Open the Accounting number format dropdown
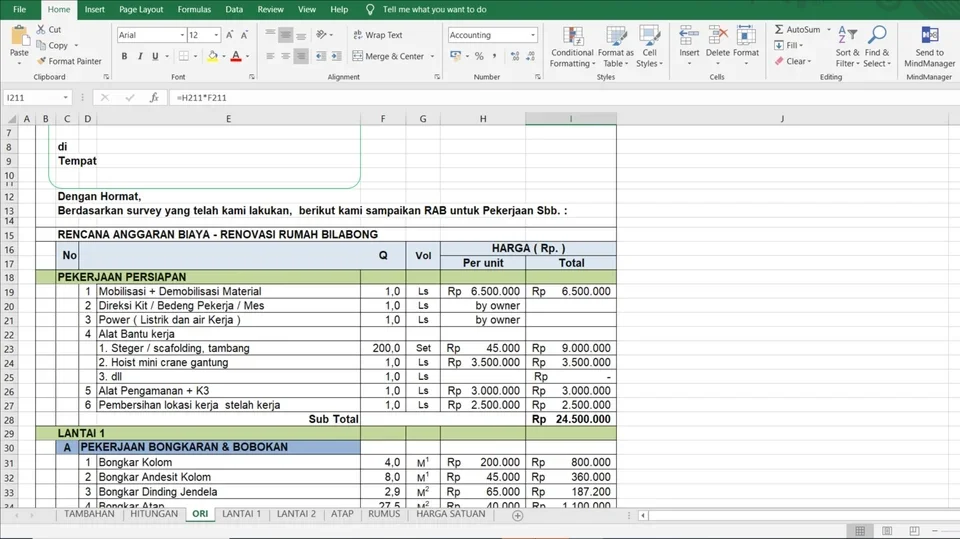Screen dimensions: 960x539 click(x=533, y=35)
